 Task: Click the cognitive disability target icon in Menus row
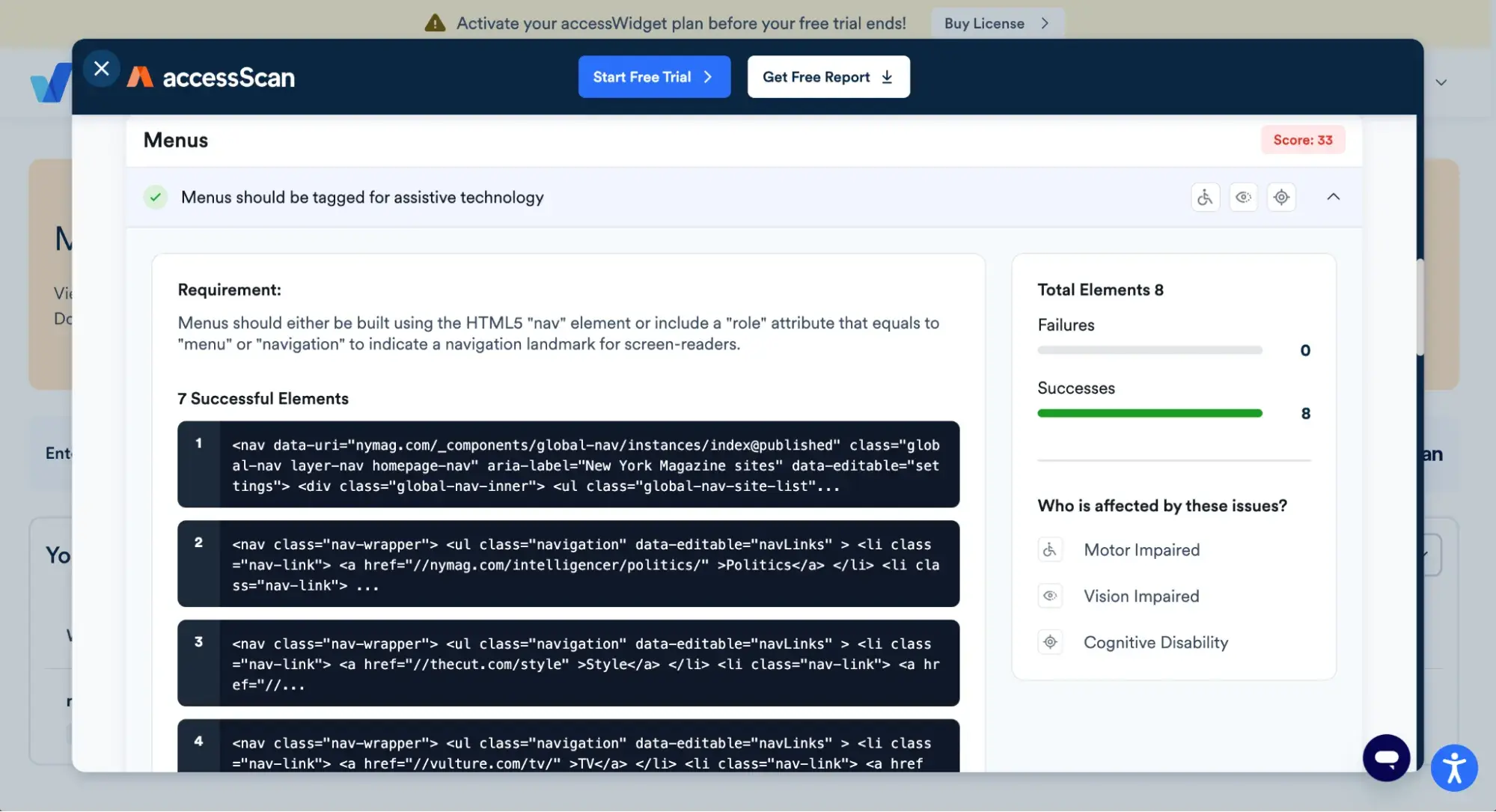(x=1281, y=198)
